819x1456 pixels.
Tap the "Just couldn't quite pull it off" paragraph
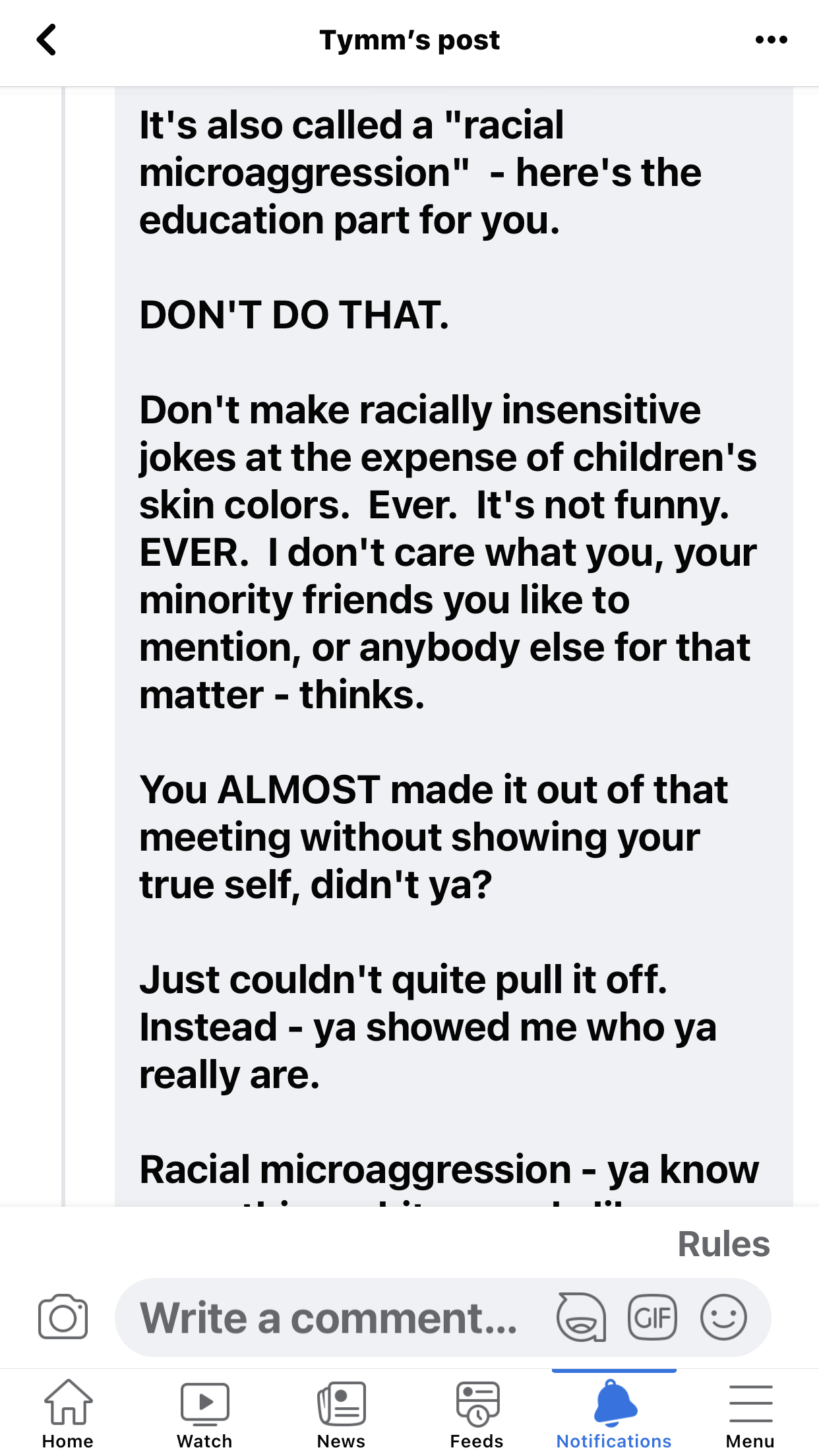pos(427,1027)
